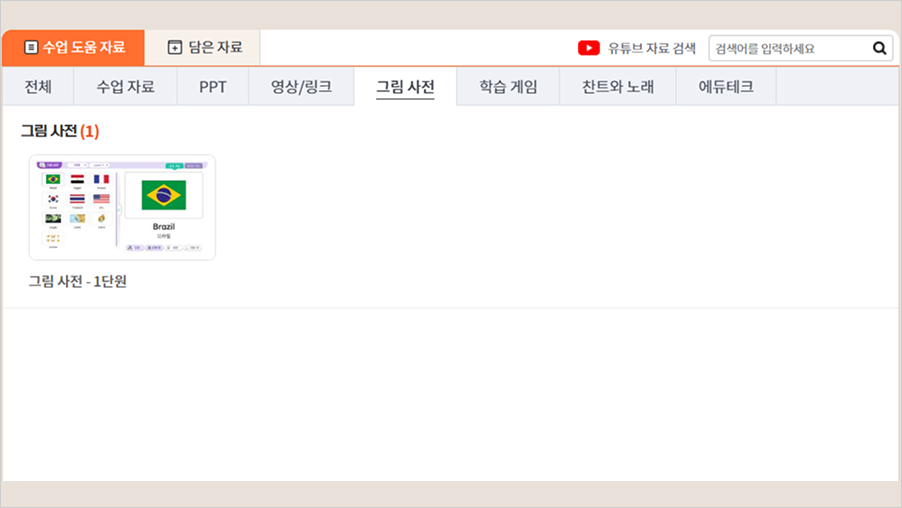Open the 유튜브 자료 검색 link
This screenshot has height=508, width=902.
(x=651, y=48)
